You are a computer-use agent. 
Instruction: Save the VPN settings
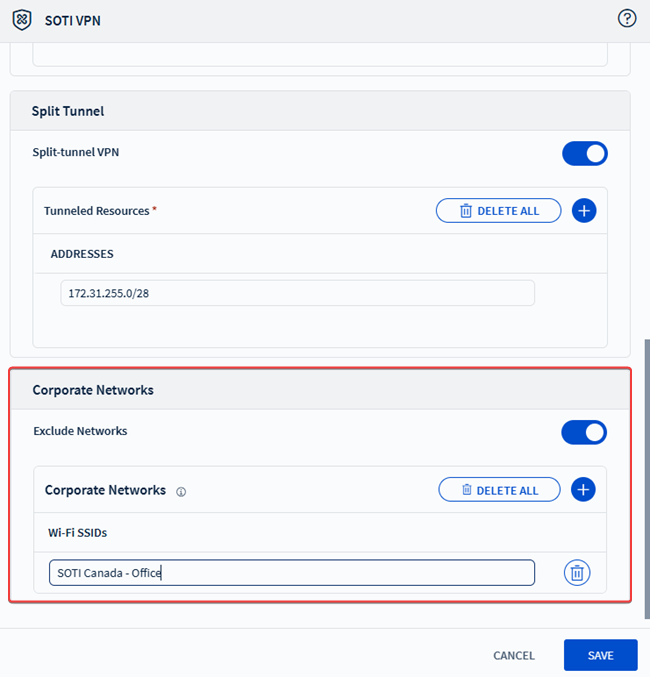[600, 655]
